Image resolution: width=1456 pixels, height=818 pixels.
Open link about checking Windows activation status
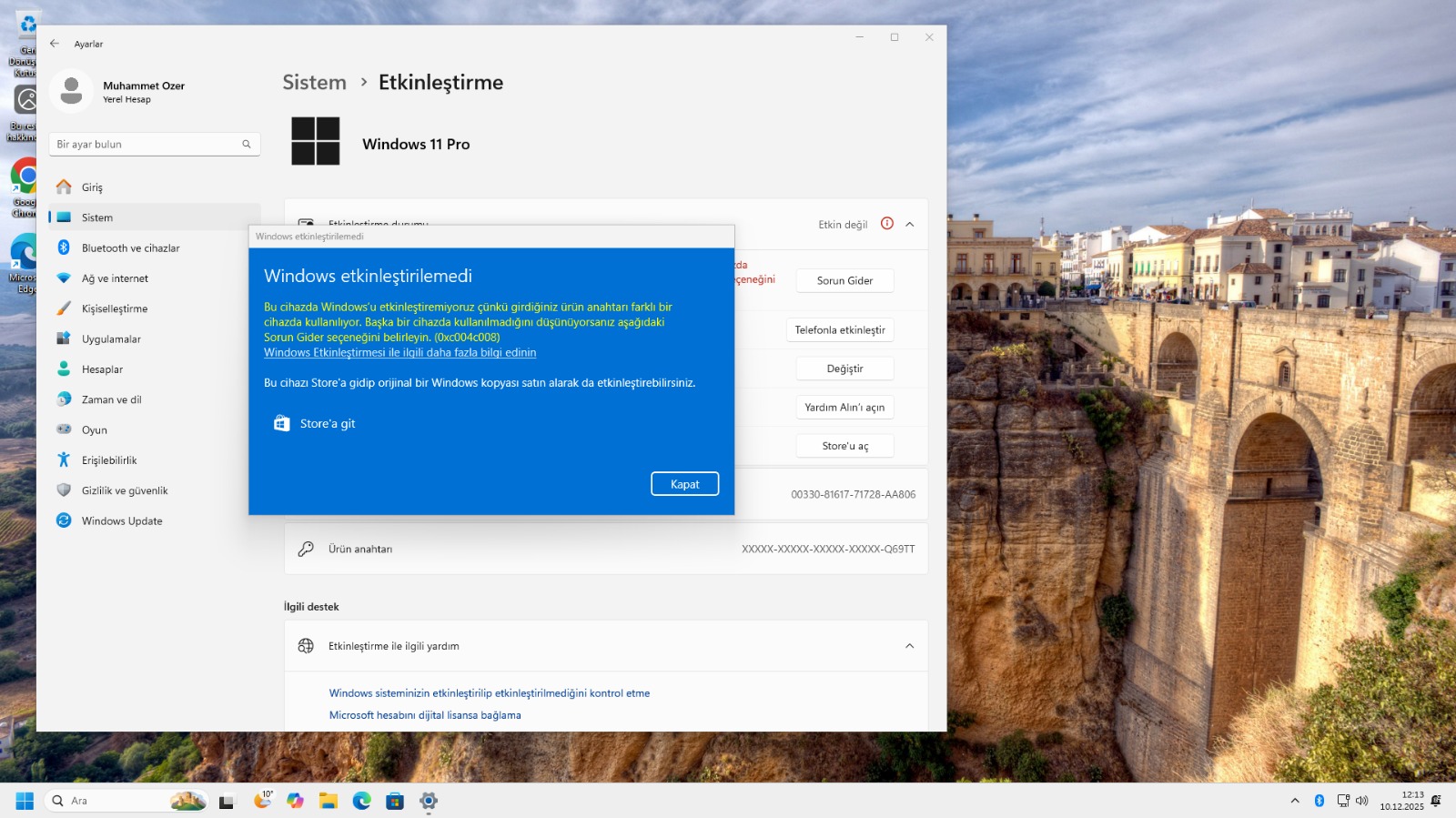490,693
